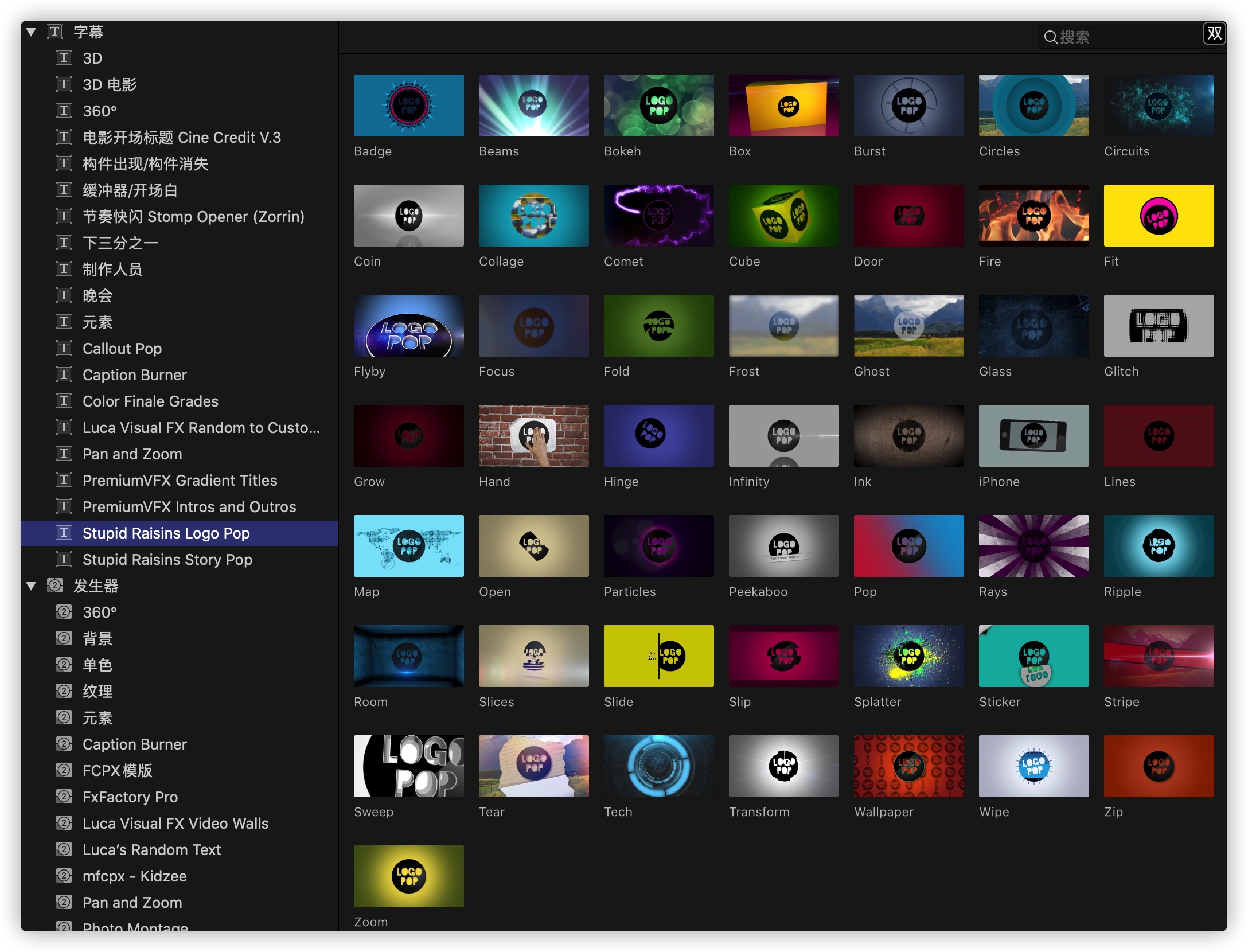Select Luca Visual FX Video Walls
This screenshot has width=1248, height=952.
tap(175, 824)
